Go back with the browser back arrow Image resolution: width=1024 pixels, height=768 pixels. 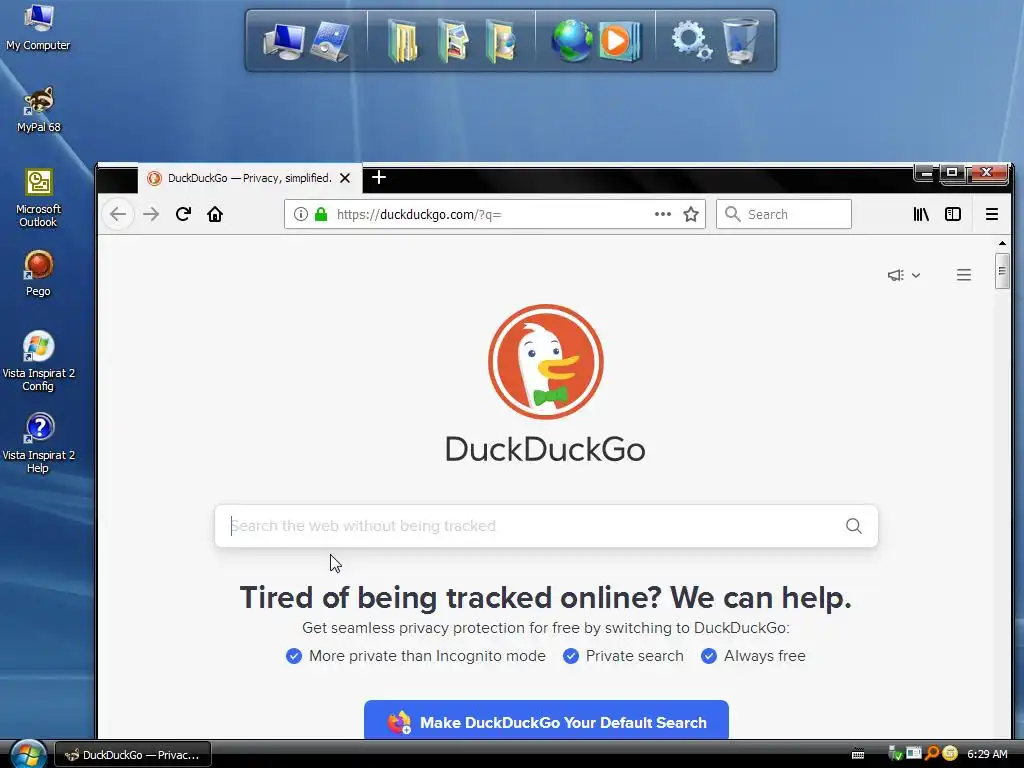pyautogui.click(x=118, y=214)
